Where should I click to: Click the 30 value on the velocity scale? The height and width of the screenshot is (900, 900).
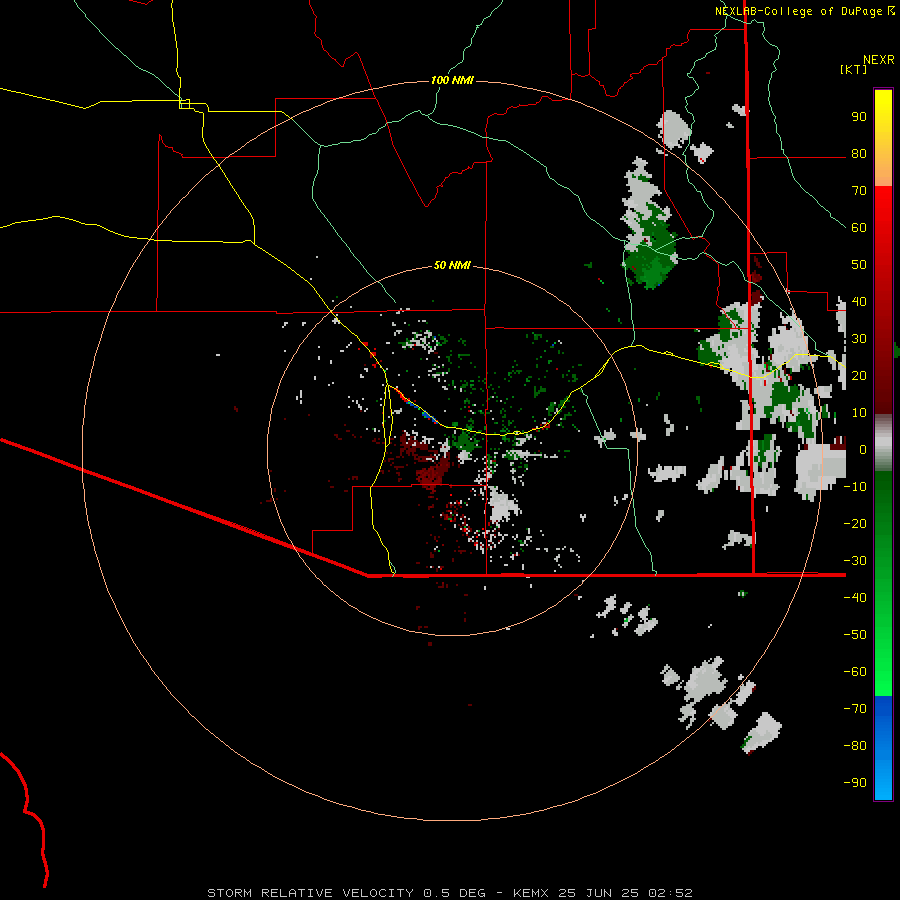[x=859, y=339]
